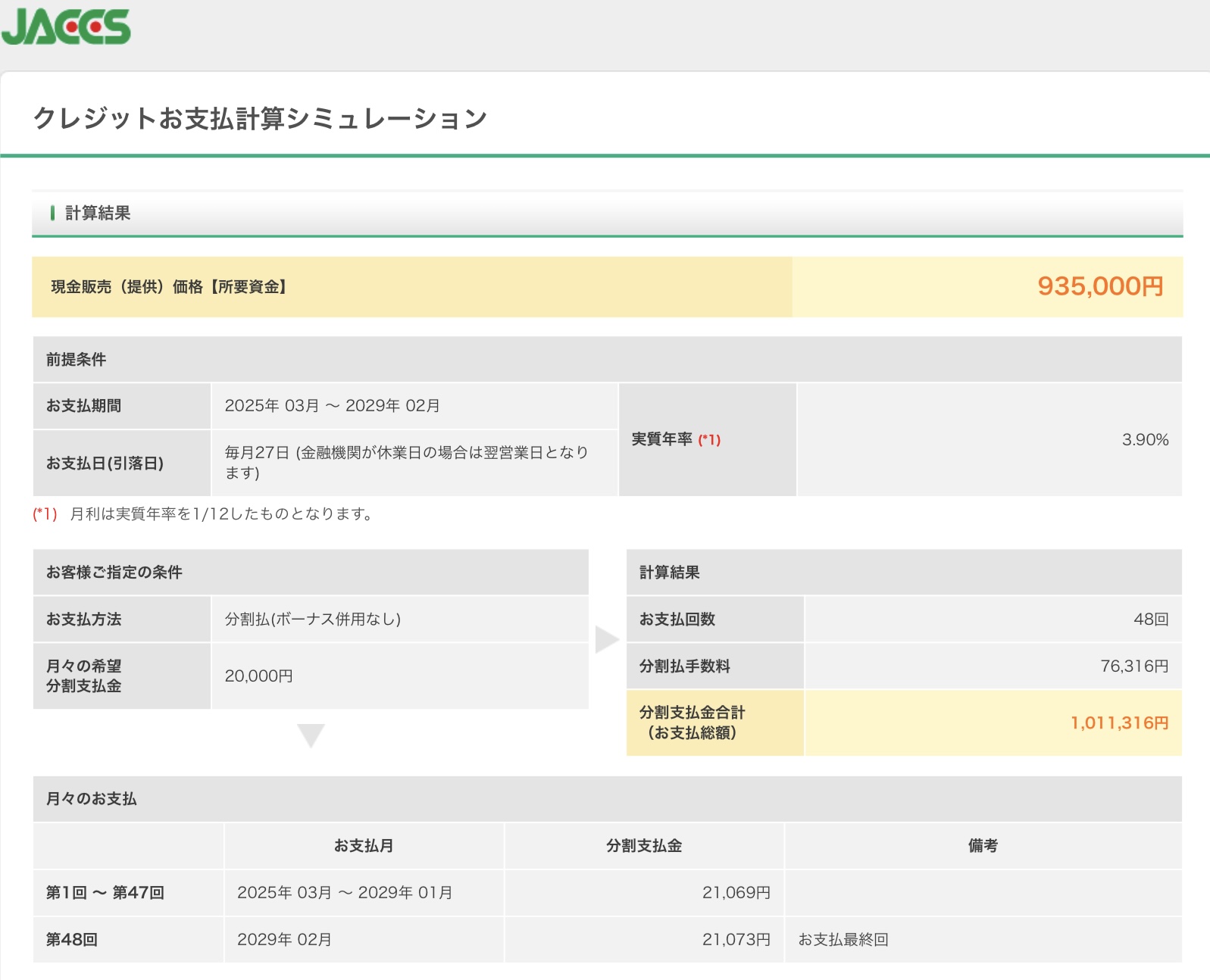Image resolution: width=1210 pixels, height=980 pixels.
Task: Click the 分割支払金 column header
Action: (x=644, y=846)
